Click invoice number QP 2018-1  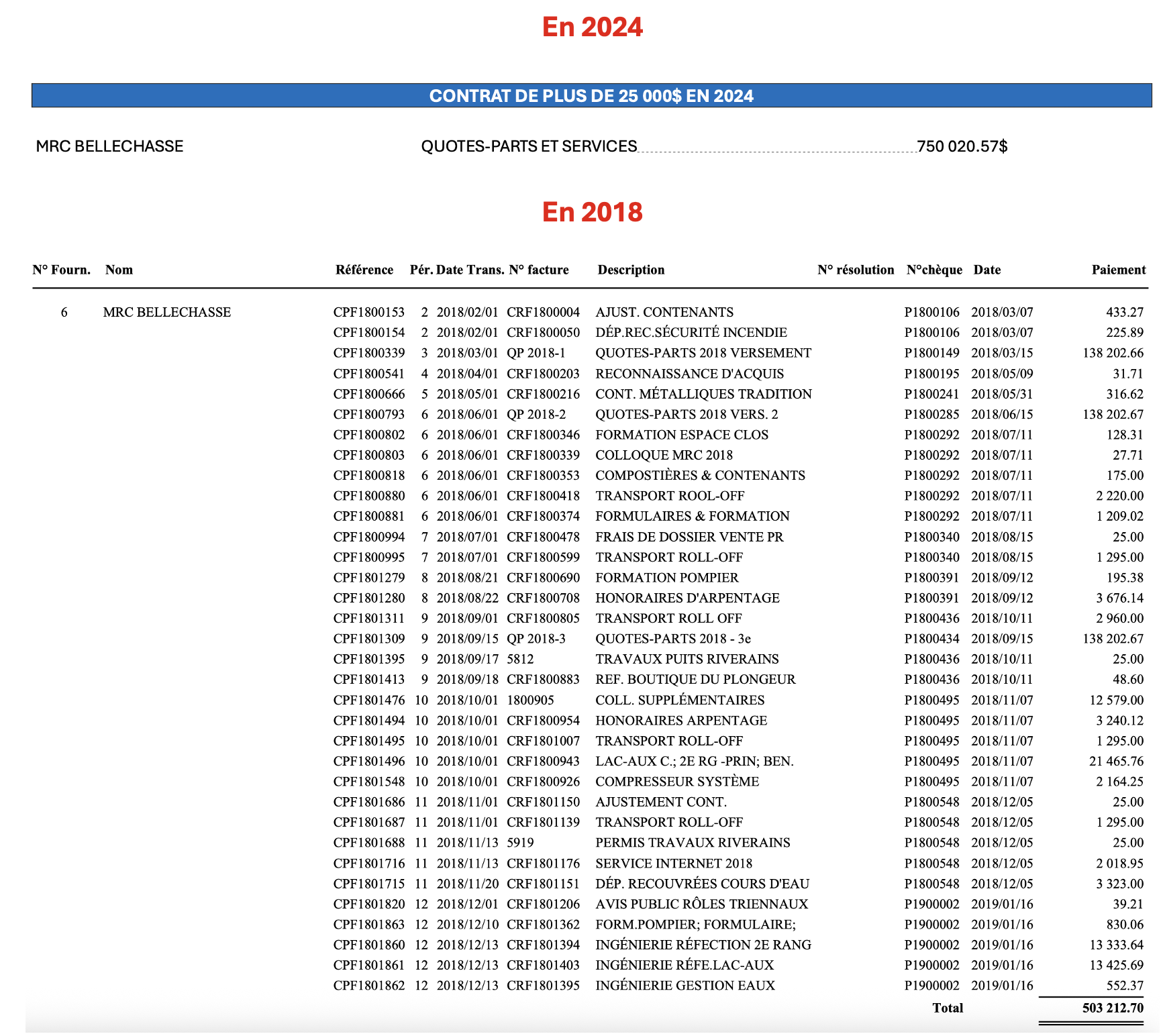[x=536, y=353]
